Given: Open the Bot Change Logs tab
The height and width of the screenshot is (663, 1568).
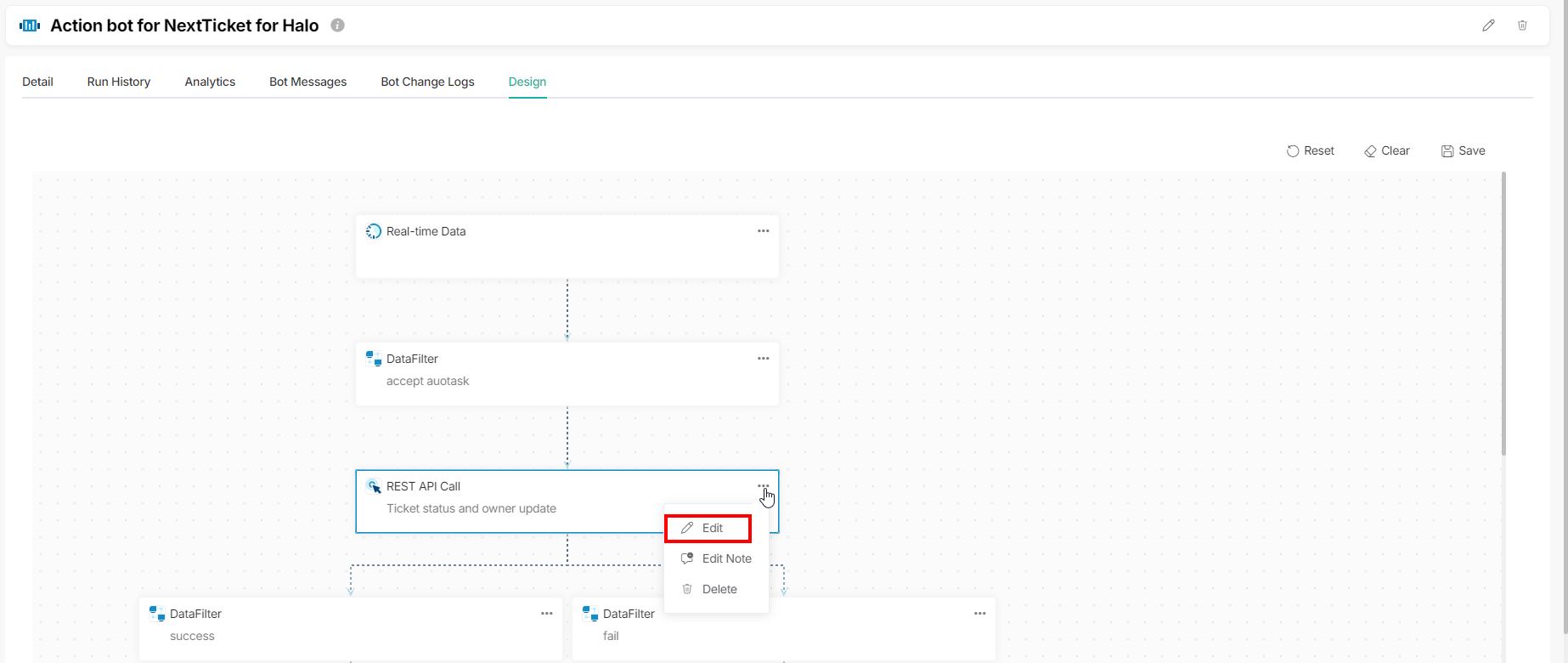Looking at the screenshot, I should (x=427, y=82).
